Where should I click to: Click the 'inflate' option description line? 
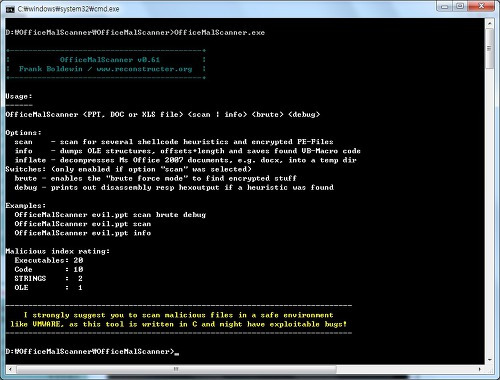[185, 160]
